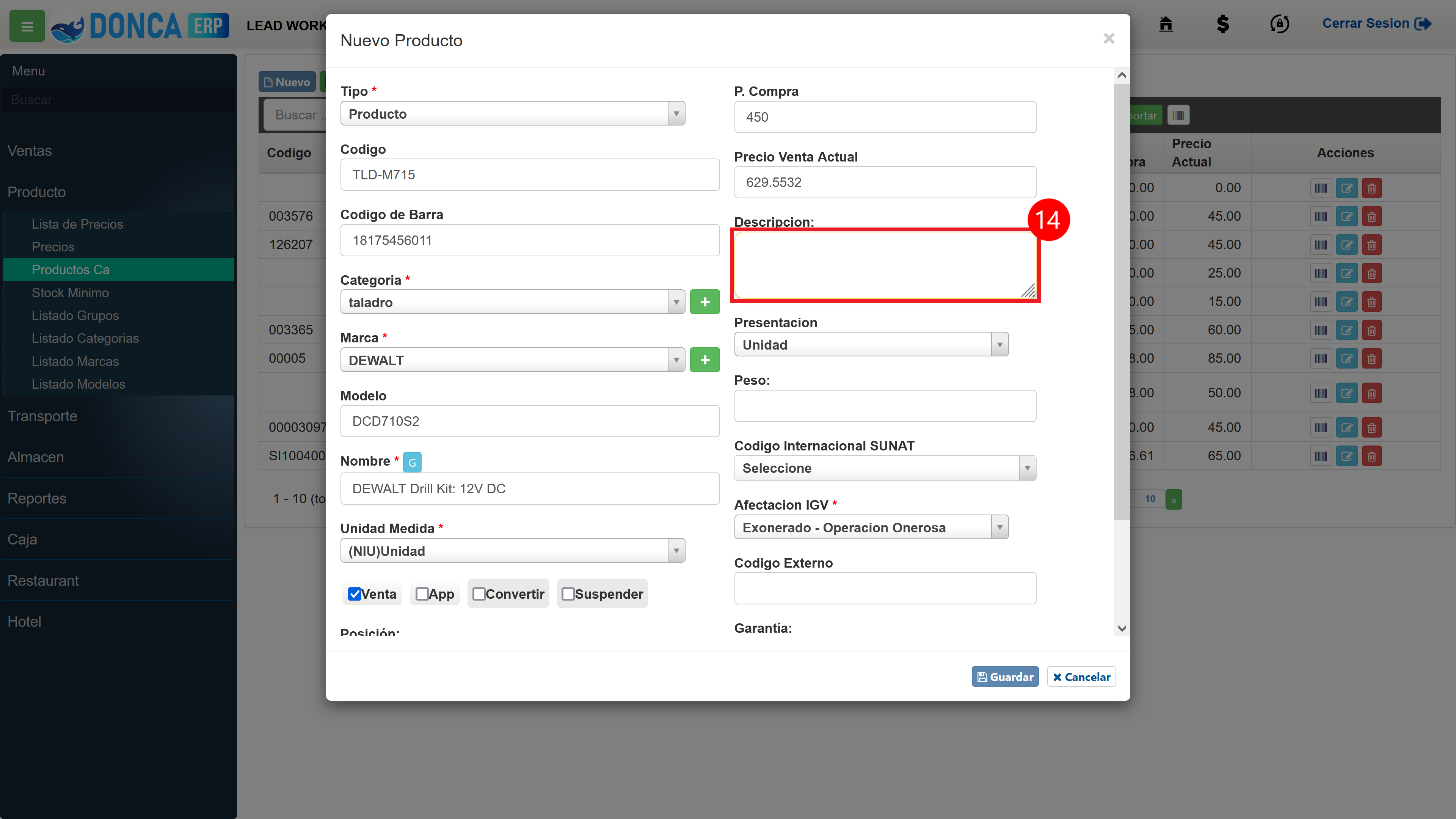Click the Codigo de Barra field
The height and width of the screenshot is (819, 1456).
(x=530, y=240)
